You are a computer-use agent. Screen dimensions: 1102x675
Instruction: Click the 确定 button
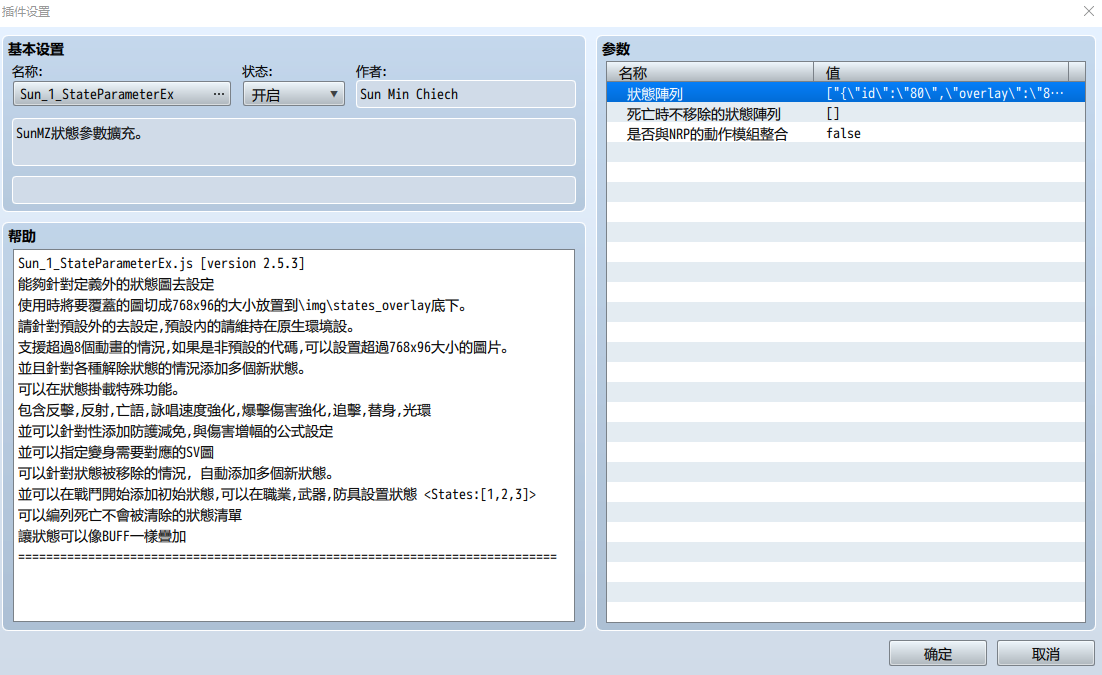pos(938,653)
